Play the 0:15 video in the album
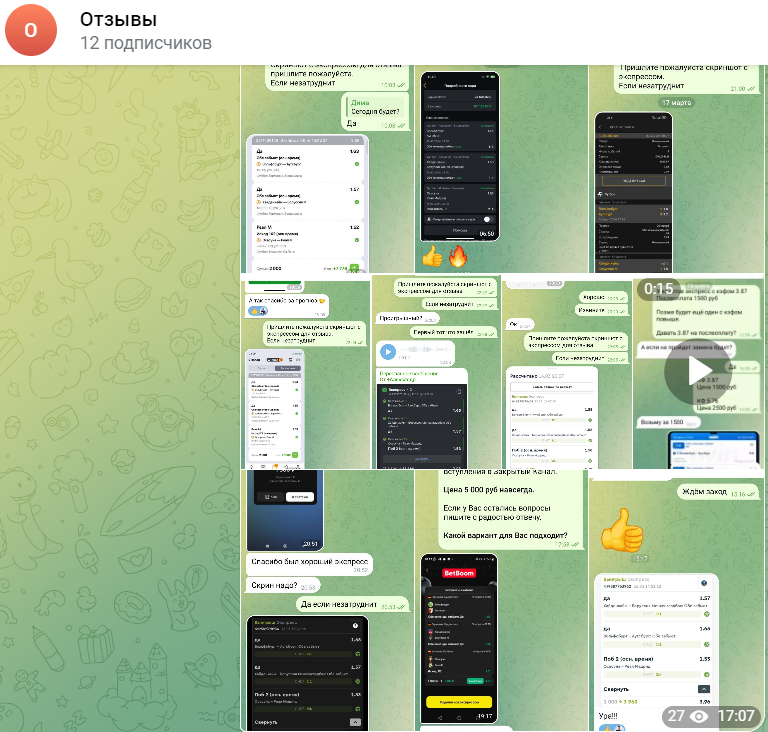Viewport: 768px width, 732px height. 697,370
